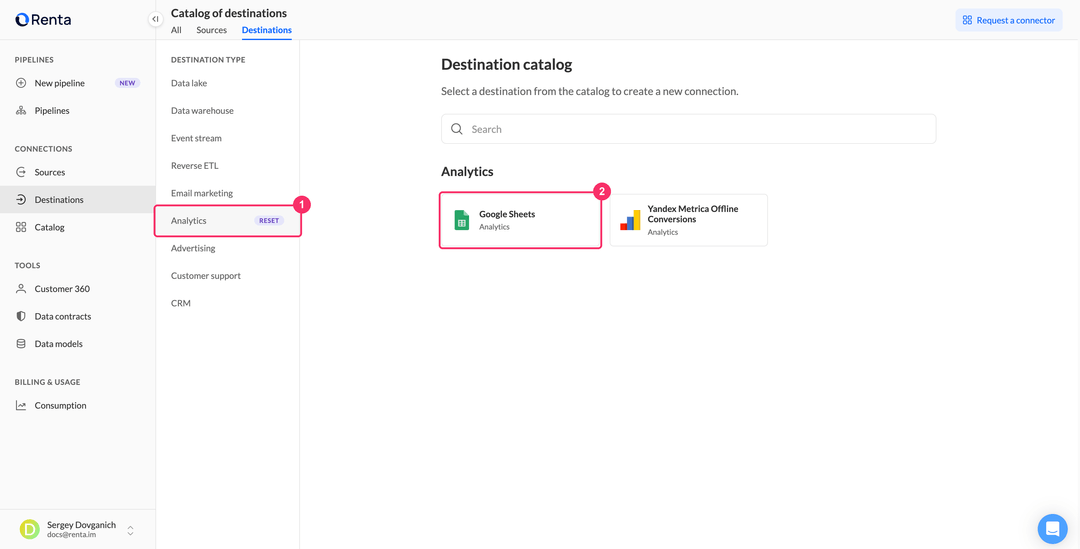Filter by Data lake destination type
Screen dimensions: 1080x549
tap(189, 83)
